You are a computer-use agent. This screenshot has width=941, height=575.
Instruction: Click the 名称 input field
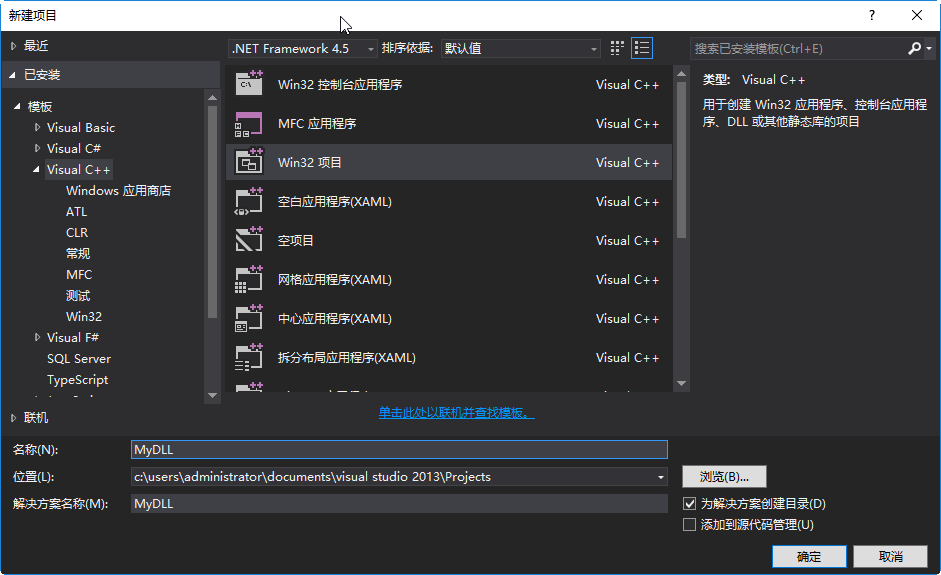[x=399, y=450]
